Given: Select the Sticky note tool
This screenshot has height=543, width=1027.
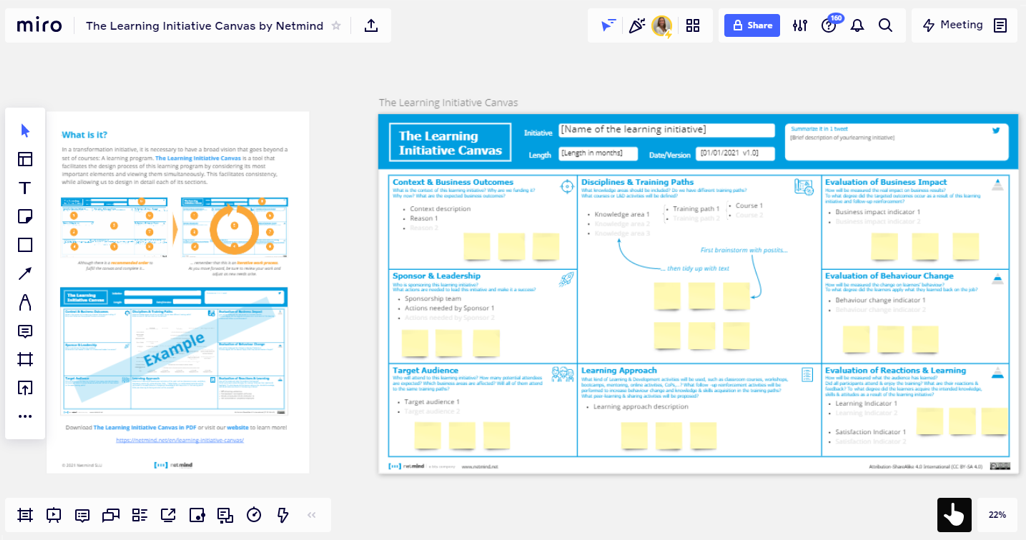Looking at the screenshot, I should [x=25, y=216].
